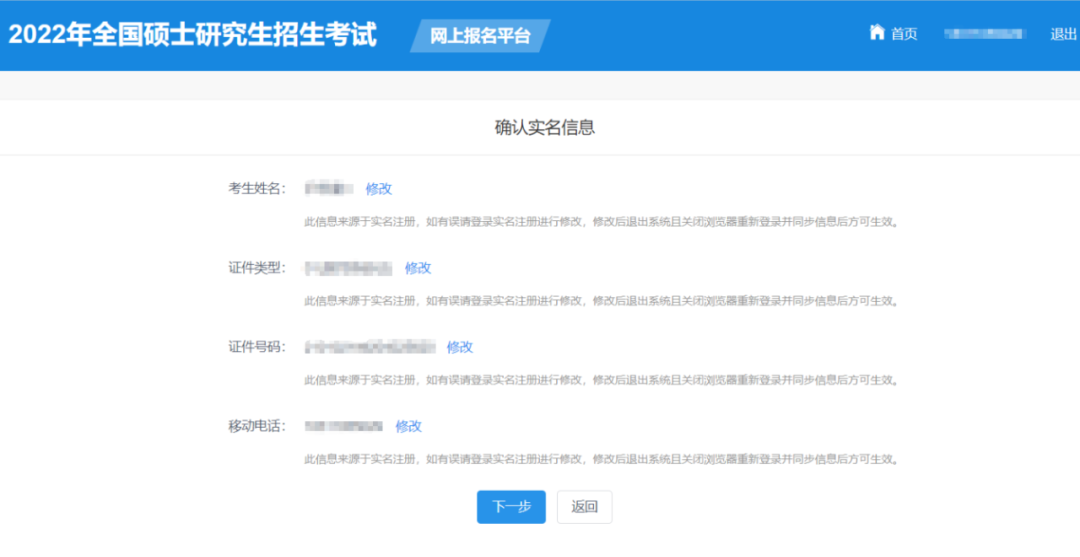Screen dimensions: 1080x557
Task: Click the blurred username in the header
Action: click(x=985, y=34)
